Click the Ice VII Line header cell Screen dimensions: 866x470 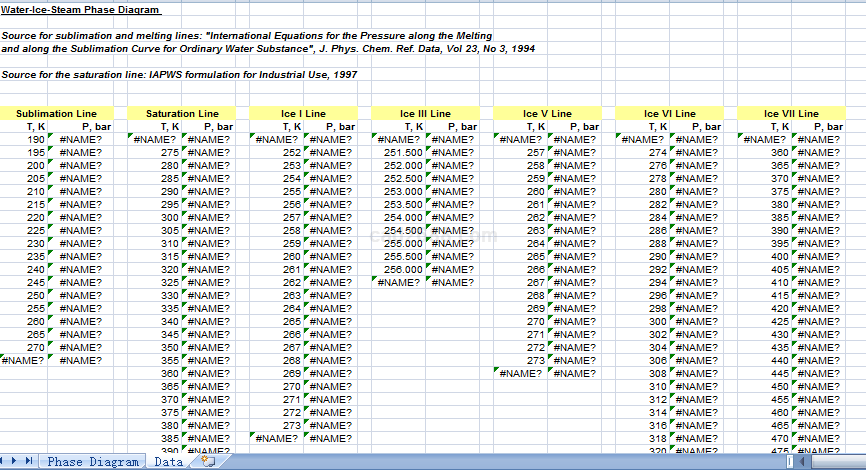point(791,114)
